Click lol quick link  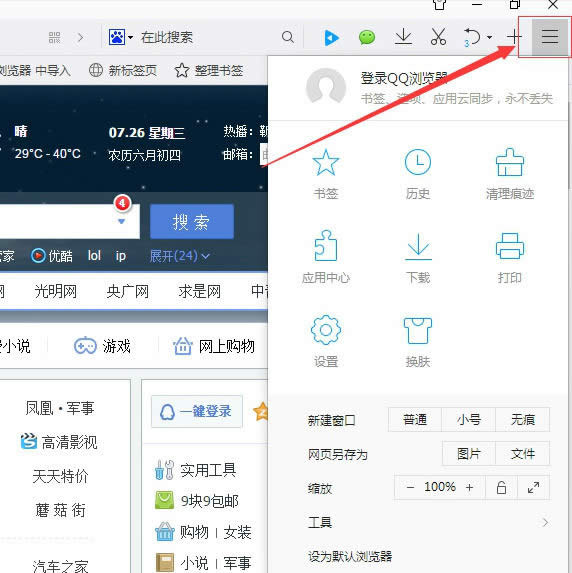click(x=94, y=255)
